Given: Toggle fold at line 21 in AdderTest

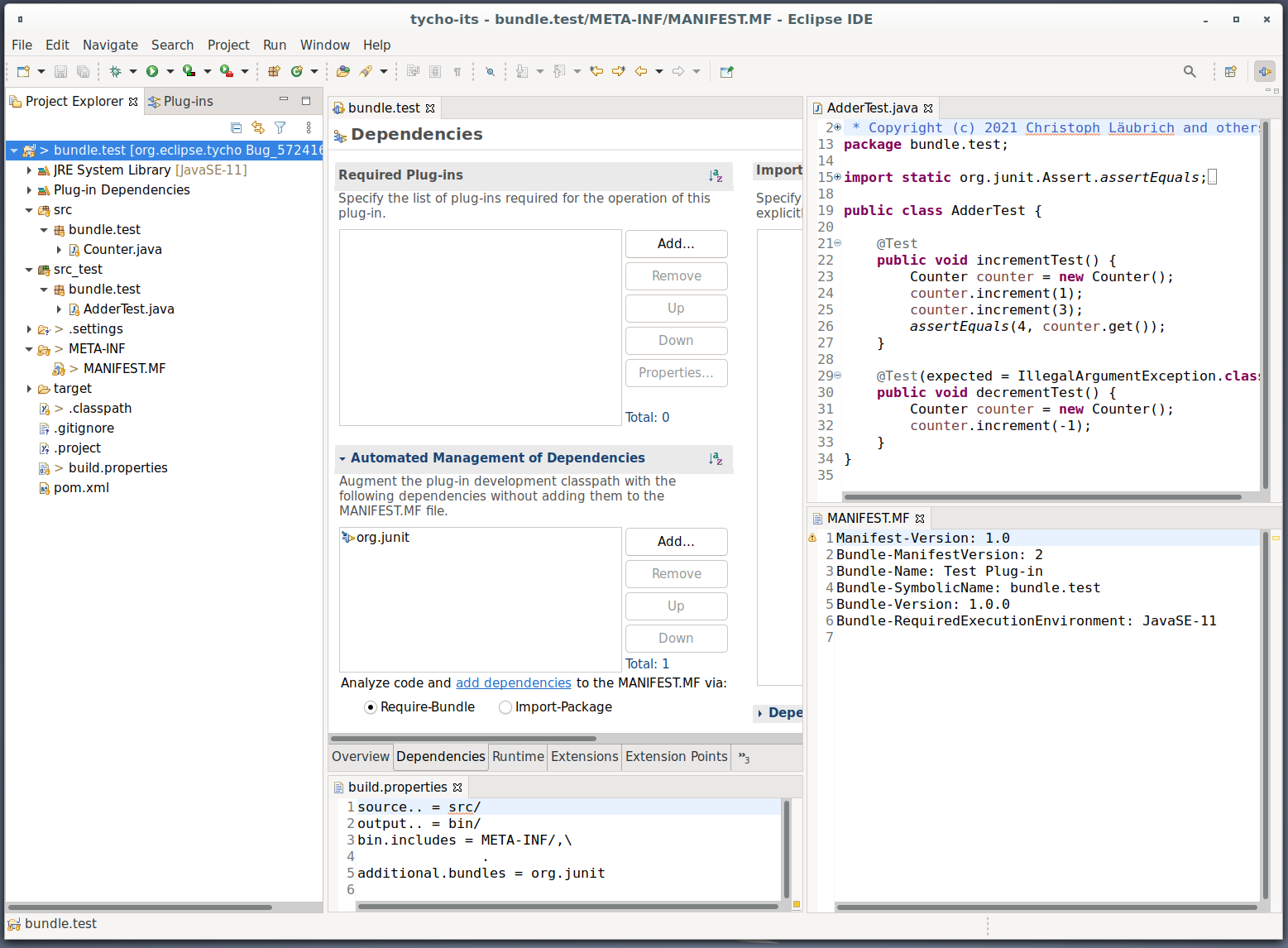Looking at the screenshot, I should point(837,243).
